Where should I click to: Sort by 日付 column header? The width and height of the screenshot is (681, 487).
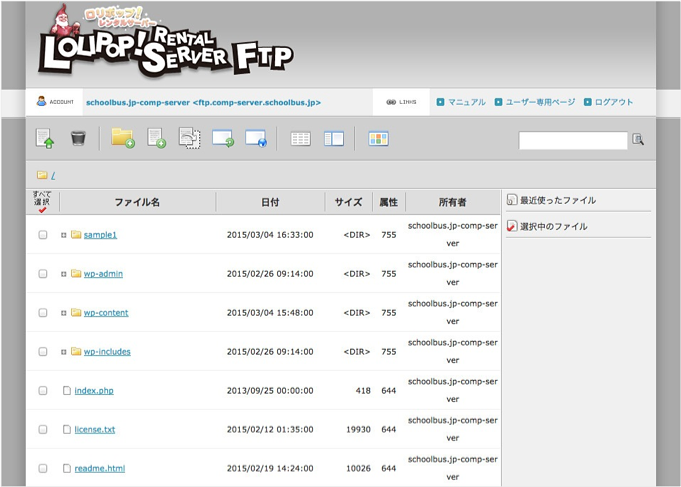[x=270, y=202]
